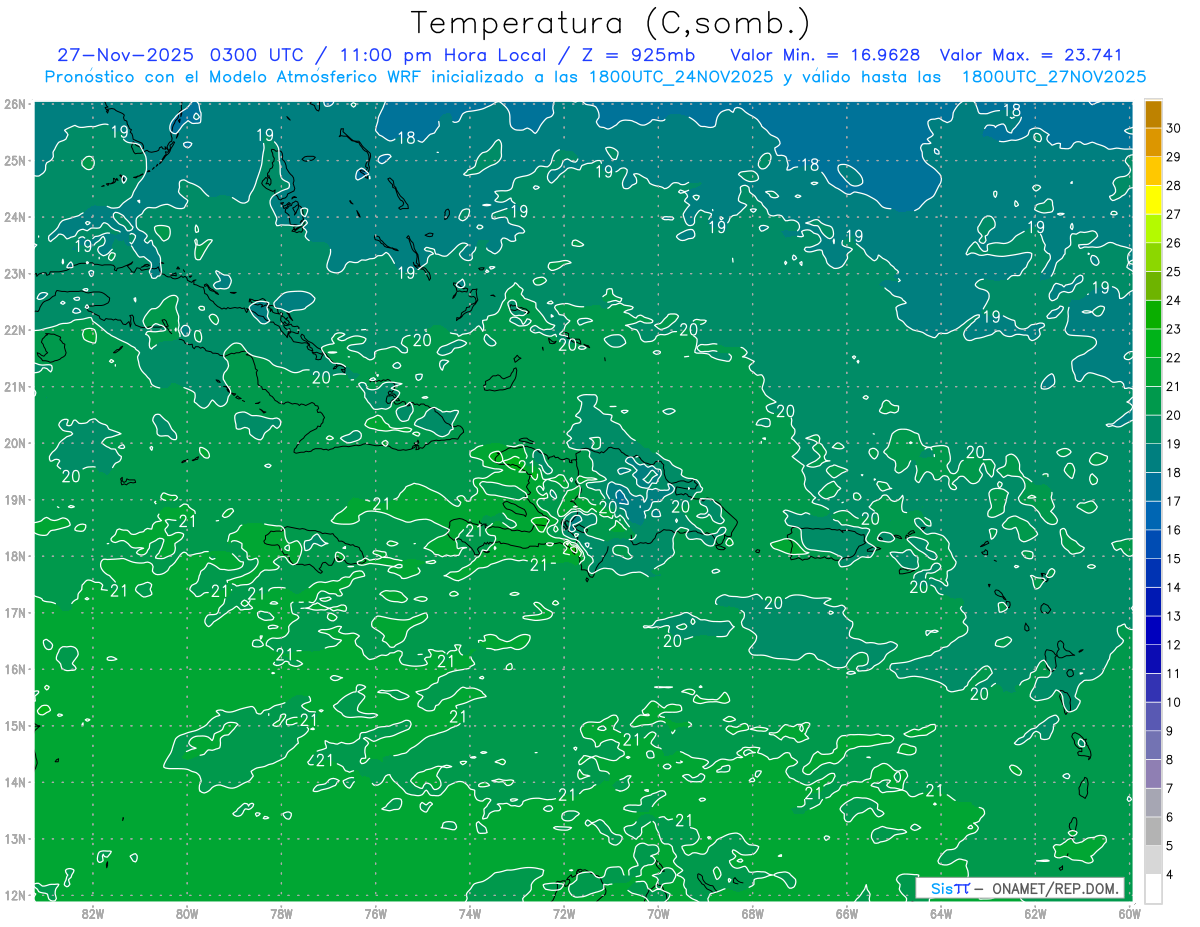Pick the legend color band between 22 and 23
The width and height of the screenshot is (1200, 927).
coord(1153,344)
